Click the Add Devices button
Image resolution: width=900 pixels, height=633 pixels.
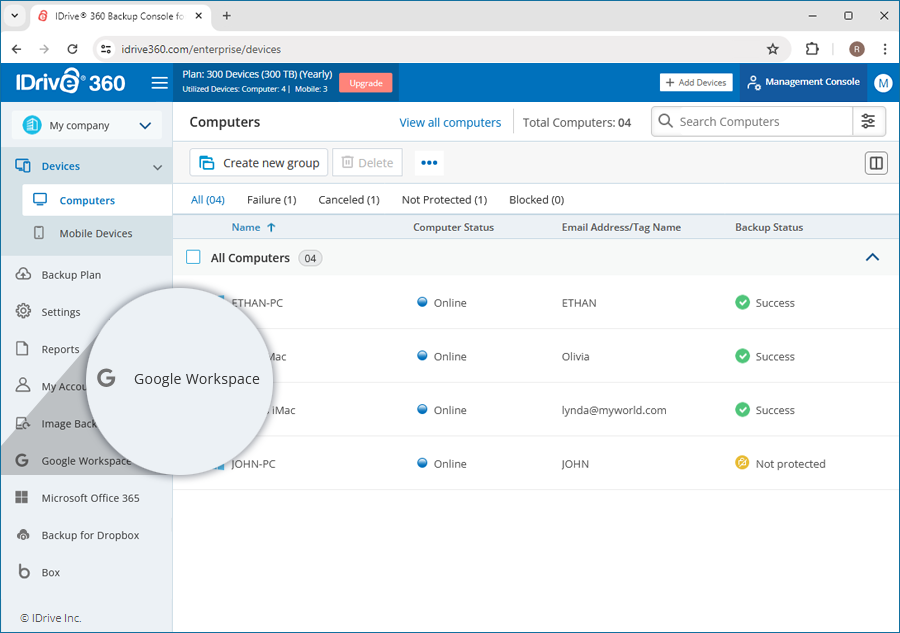tap(696, 83)
